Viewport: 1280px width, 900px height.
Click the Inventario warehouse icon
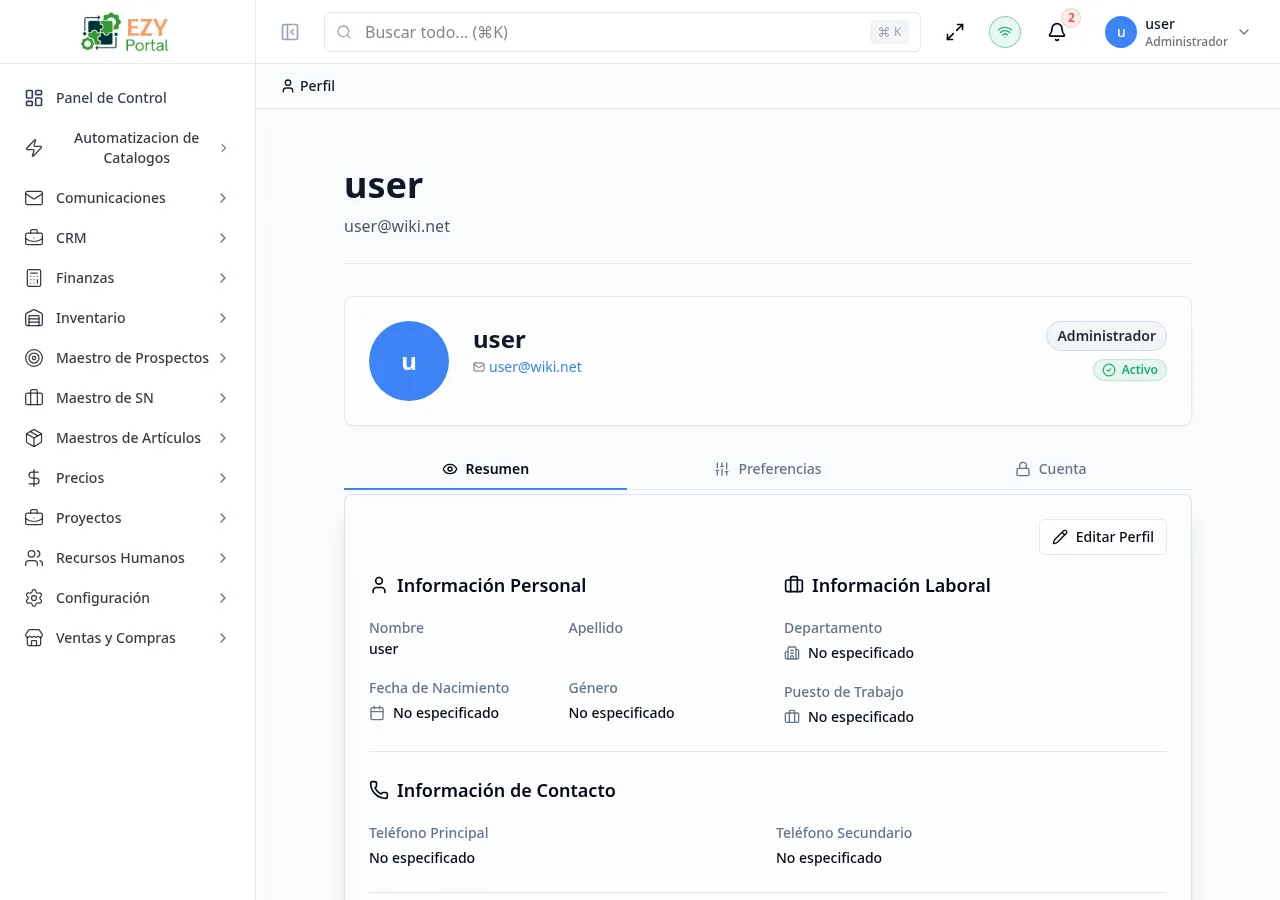coord(34,318)
